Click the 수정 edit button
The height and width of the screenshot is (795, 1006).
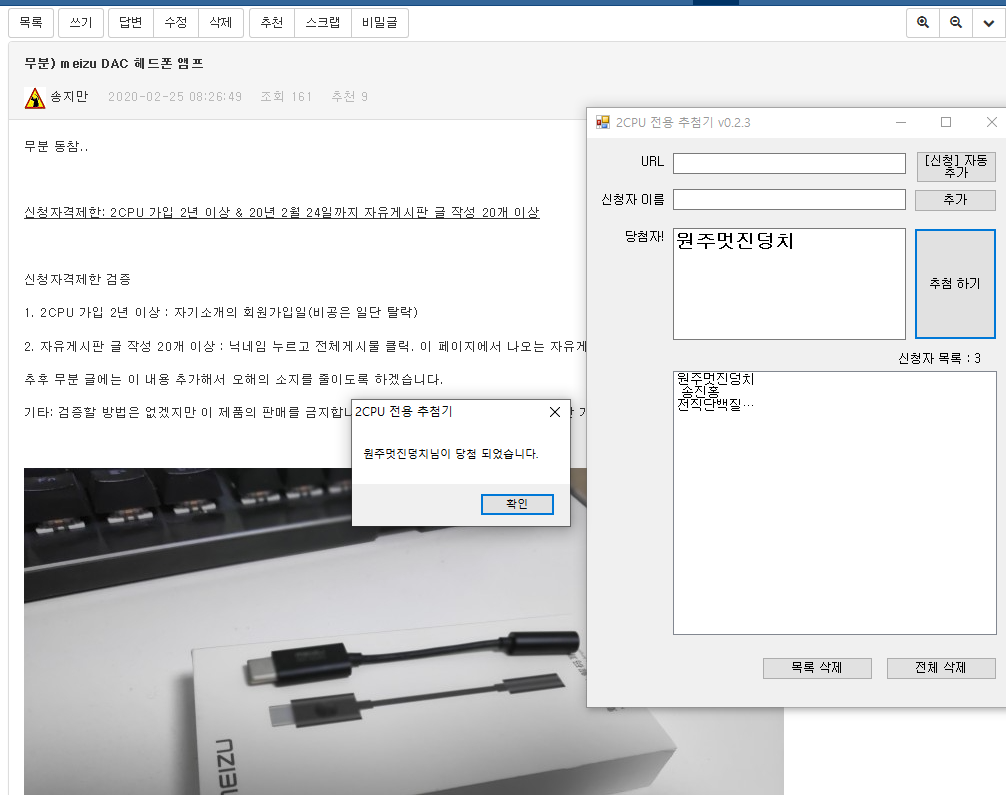click(x=176, y=22)
